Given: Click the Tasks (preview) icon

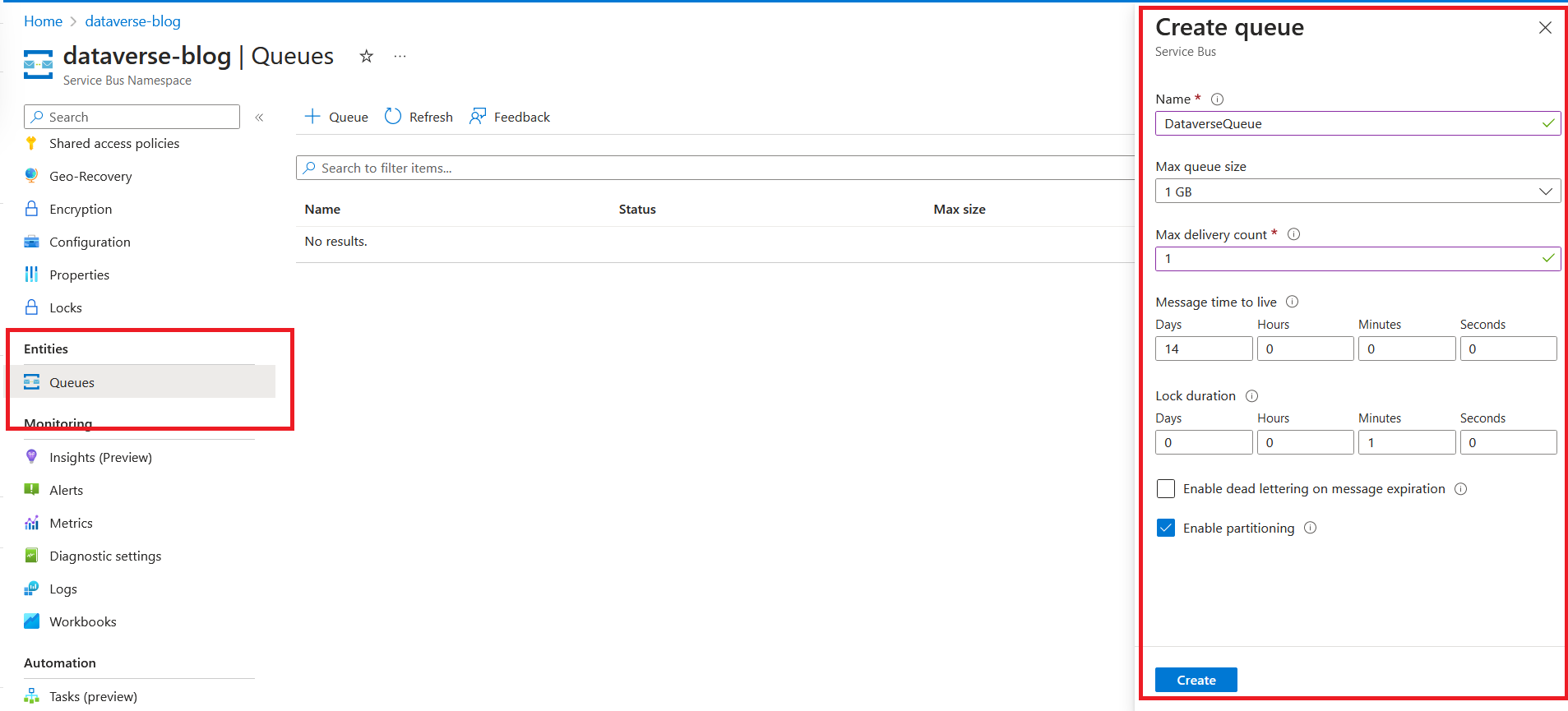Looking at the screenshot, I should [31, 696].
